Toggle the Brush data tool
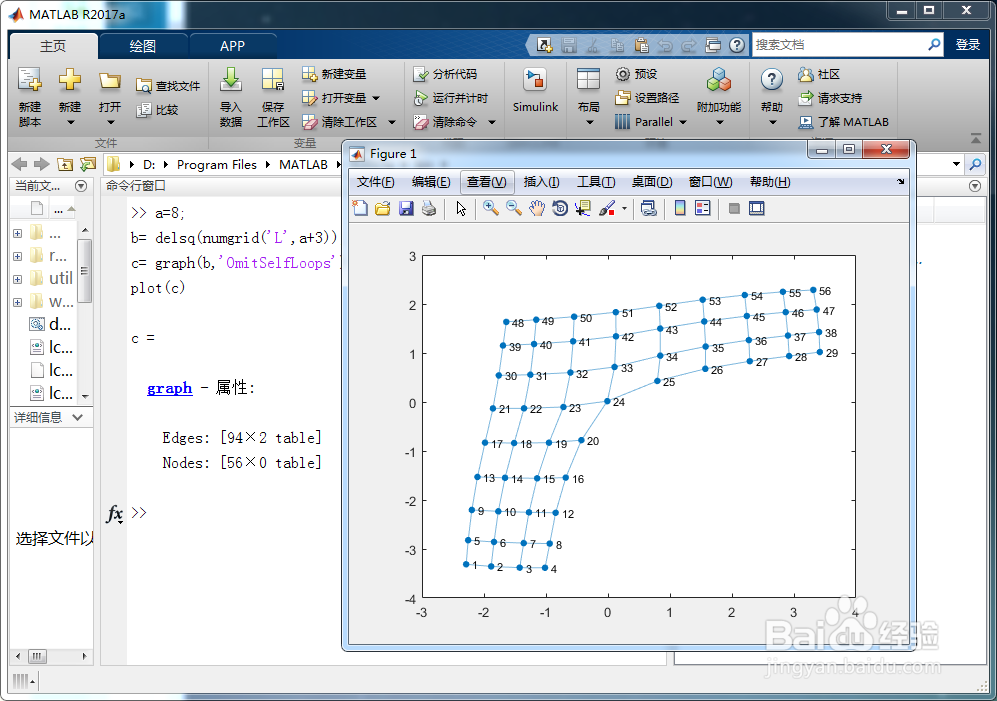Screen dimensions: 997x701 607,208
